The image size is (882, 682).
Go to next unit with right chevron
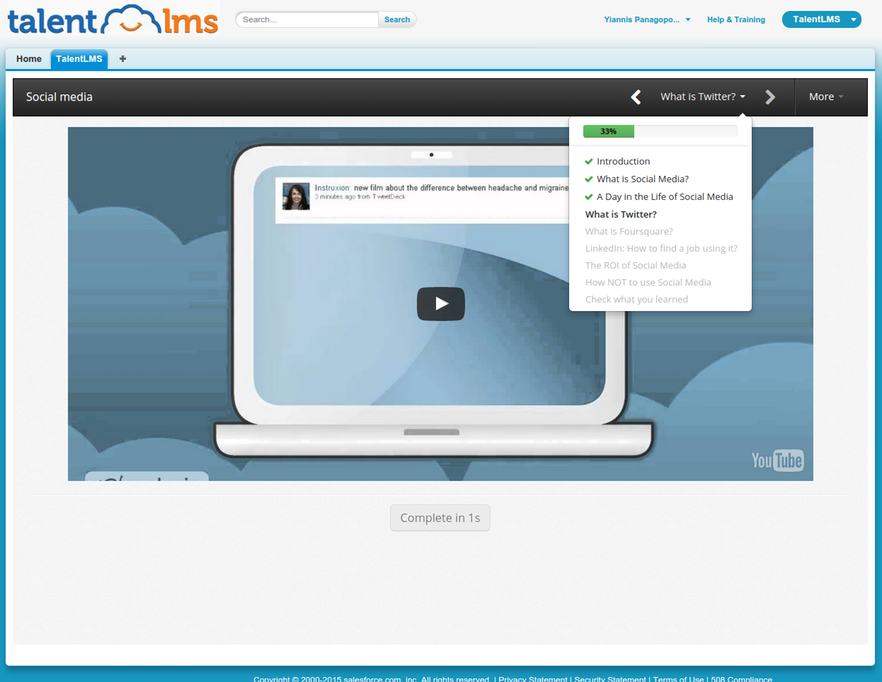tap(770, 97)
